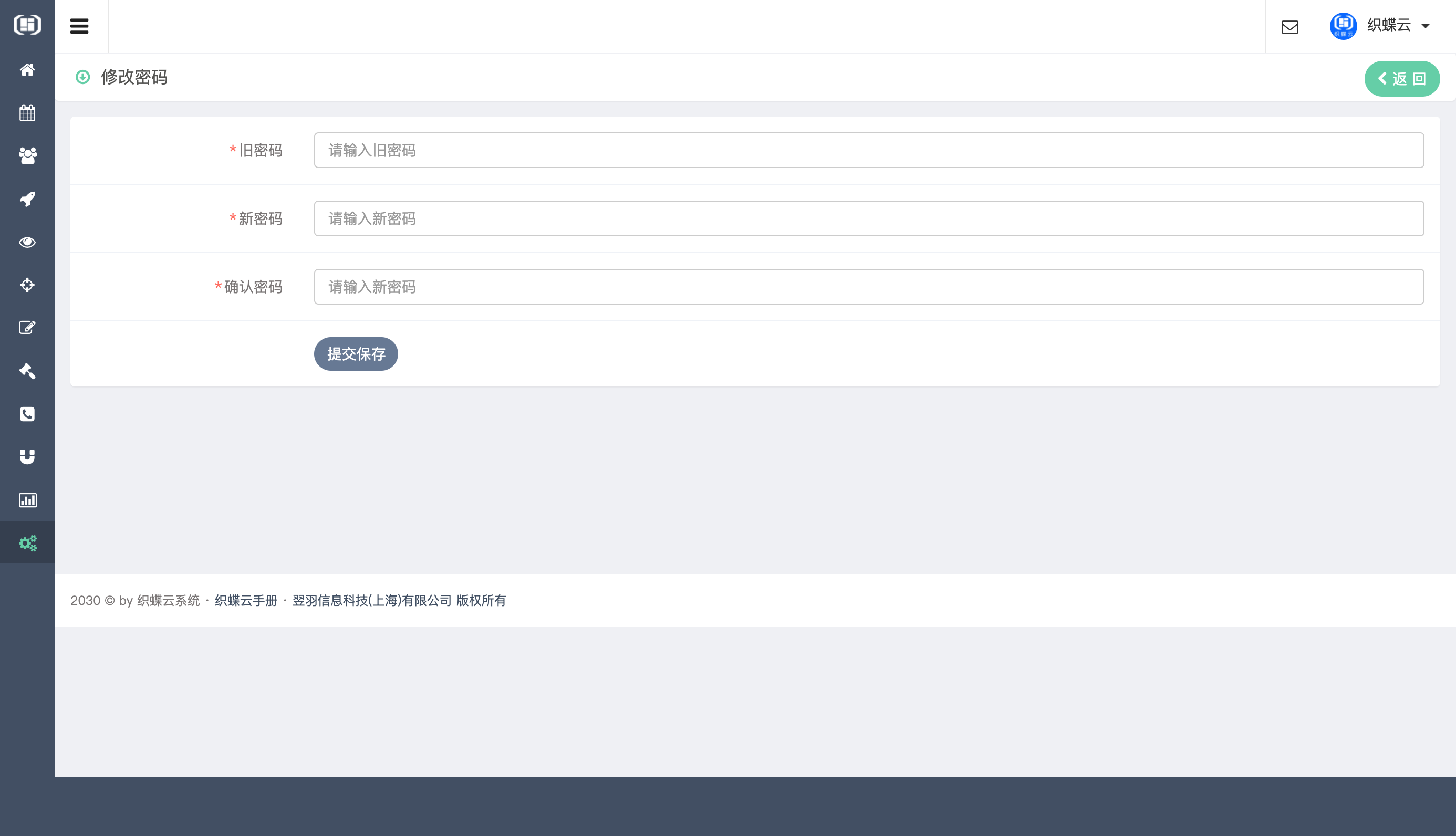Viewport: 1456px width, 836px height.
Task: Open the eye icon sidebar section
Action: [27, 242]
